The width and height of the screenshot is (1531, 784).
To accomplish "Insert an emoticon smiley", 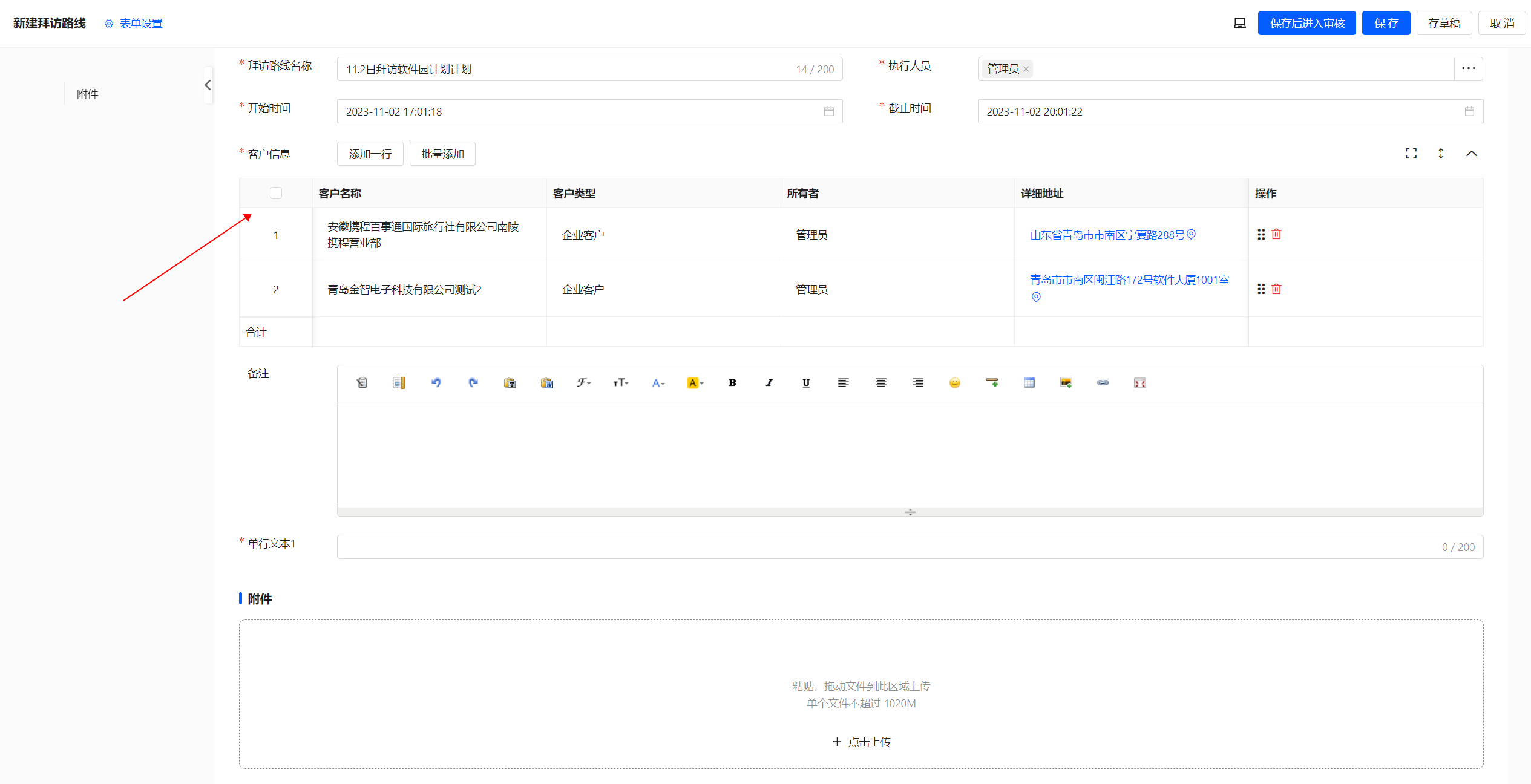I will 955,382.
